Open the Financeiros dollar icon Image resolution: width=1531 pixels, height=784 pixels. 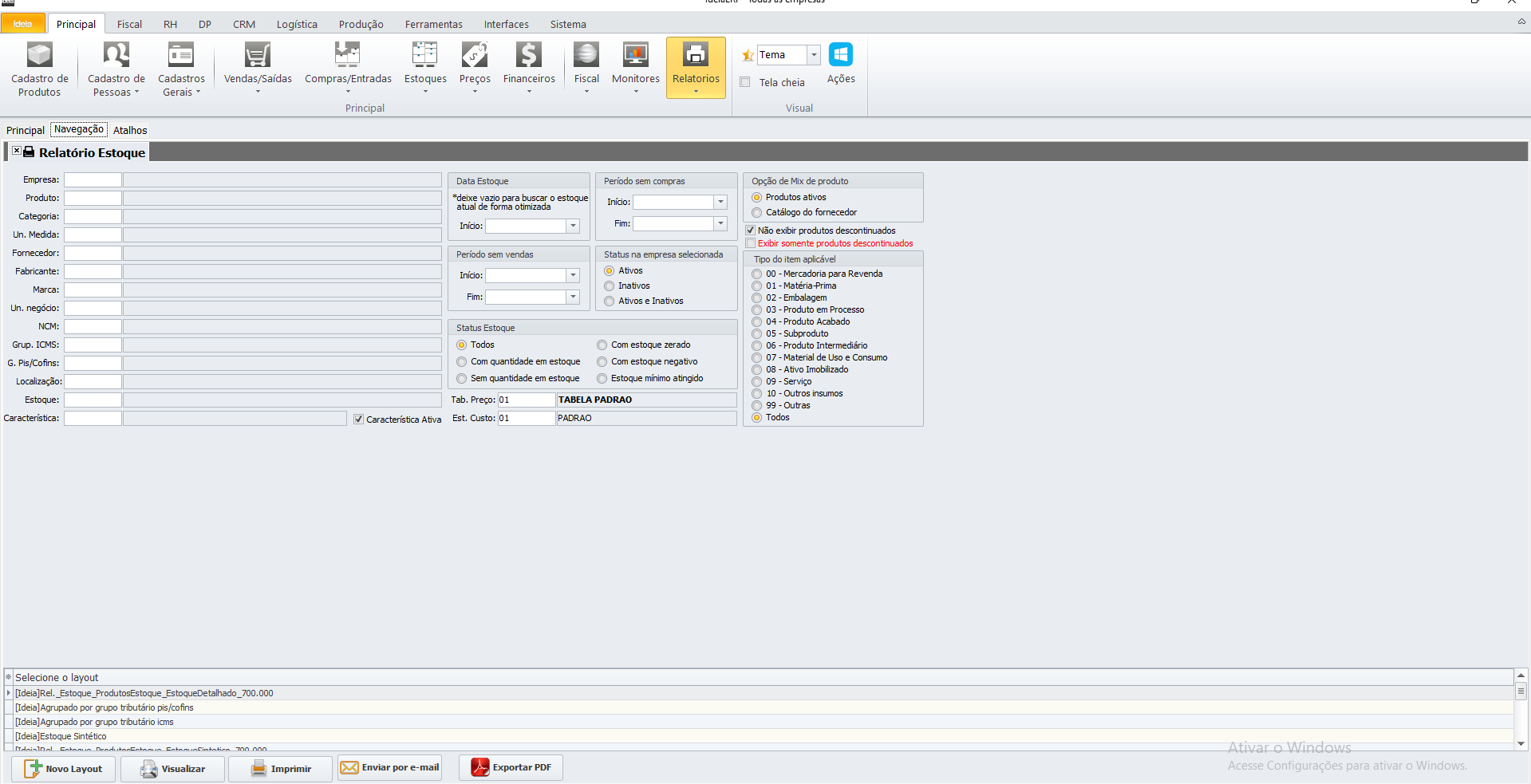coord(528,56)
